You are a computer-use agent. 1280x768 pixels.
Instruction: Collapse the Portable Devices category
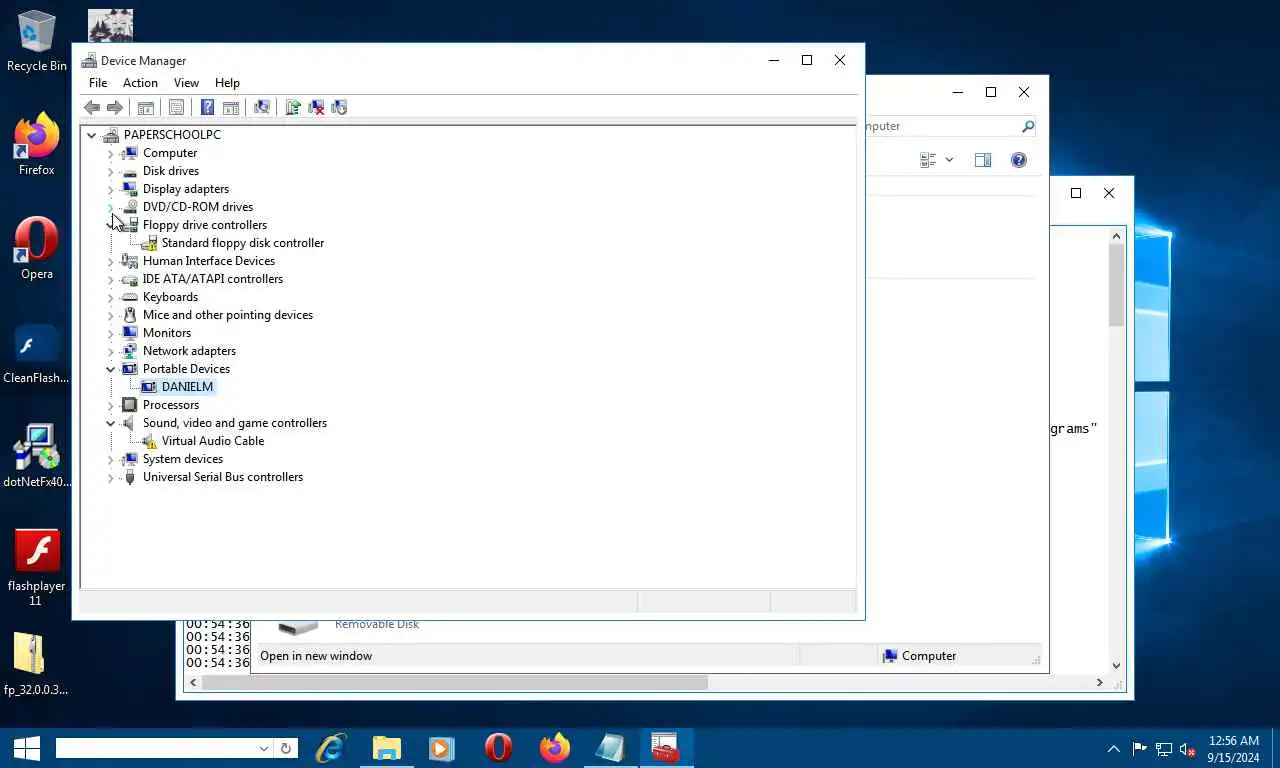pyautogui.click(x=111, y=369)
